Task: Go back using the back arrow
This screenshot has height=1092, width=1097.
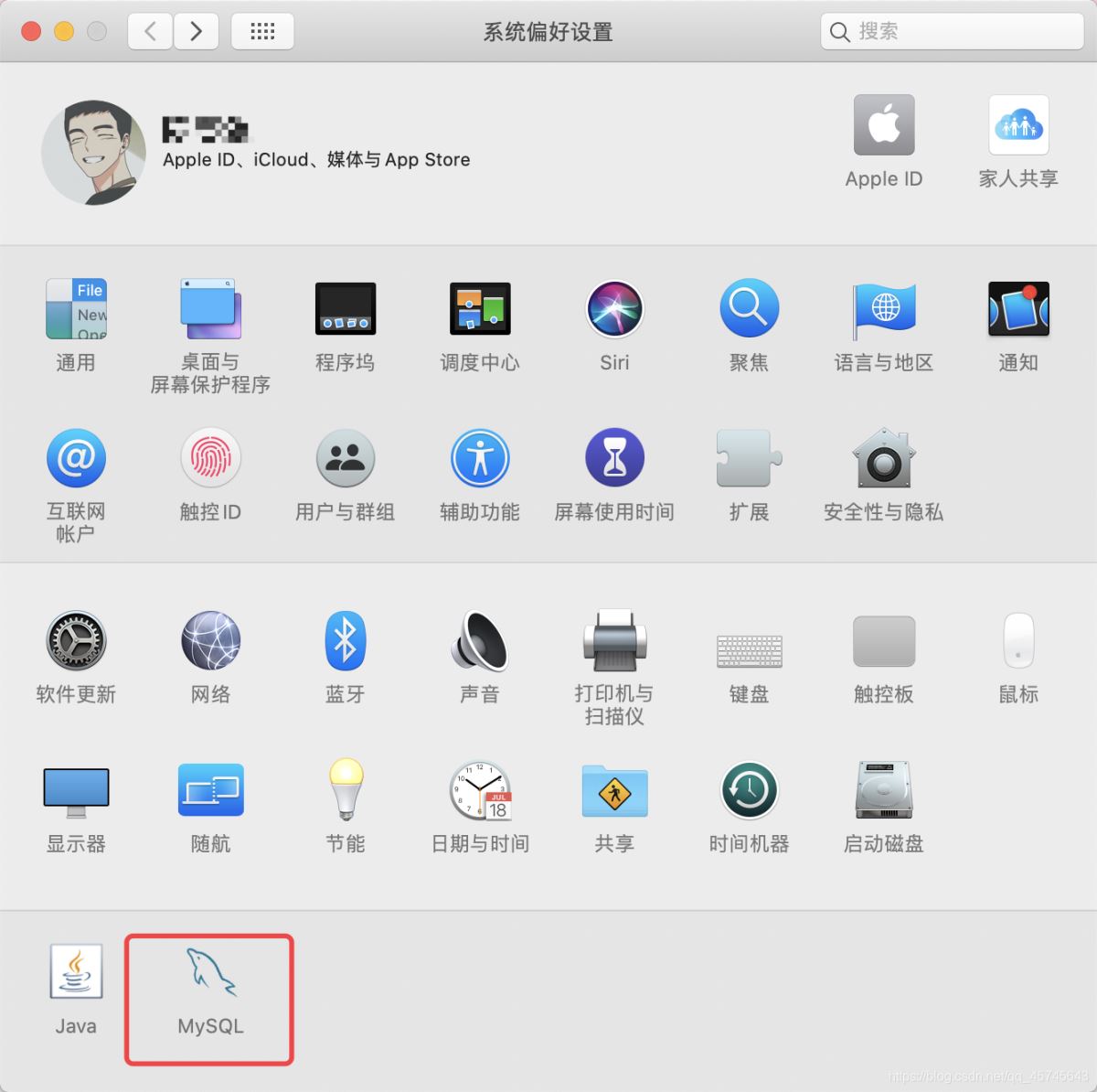Action: (x=149, y=30)
